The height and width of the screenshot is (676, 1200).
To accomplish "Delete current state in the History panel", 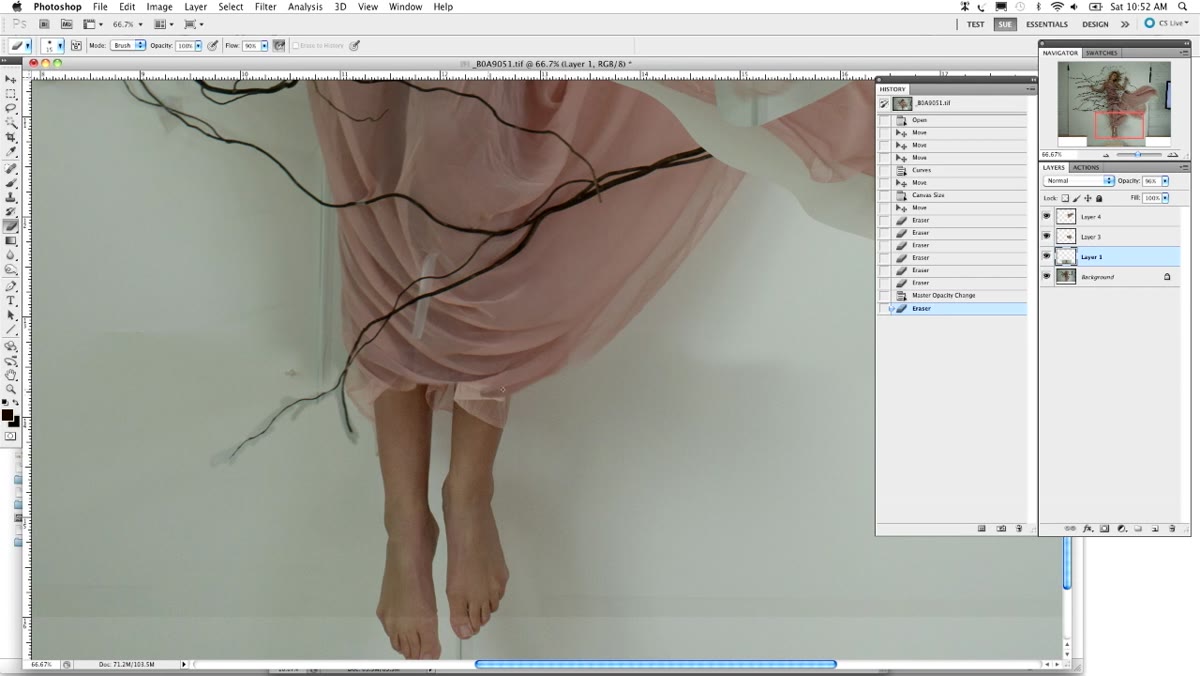I will click(1019, 528).
